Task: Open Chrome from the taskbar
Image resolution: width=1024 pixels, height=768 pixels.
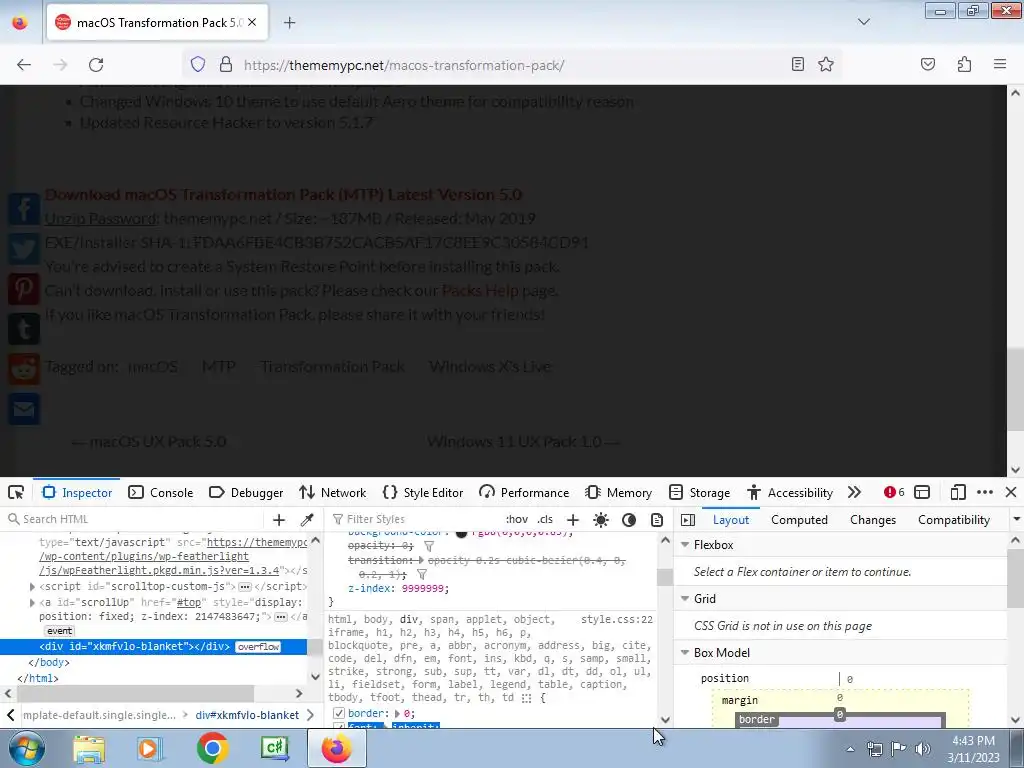Action: coord(212,748)
